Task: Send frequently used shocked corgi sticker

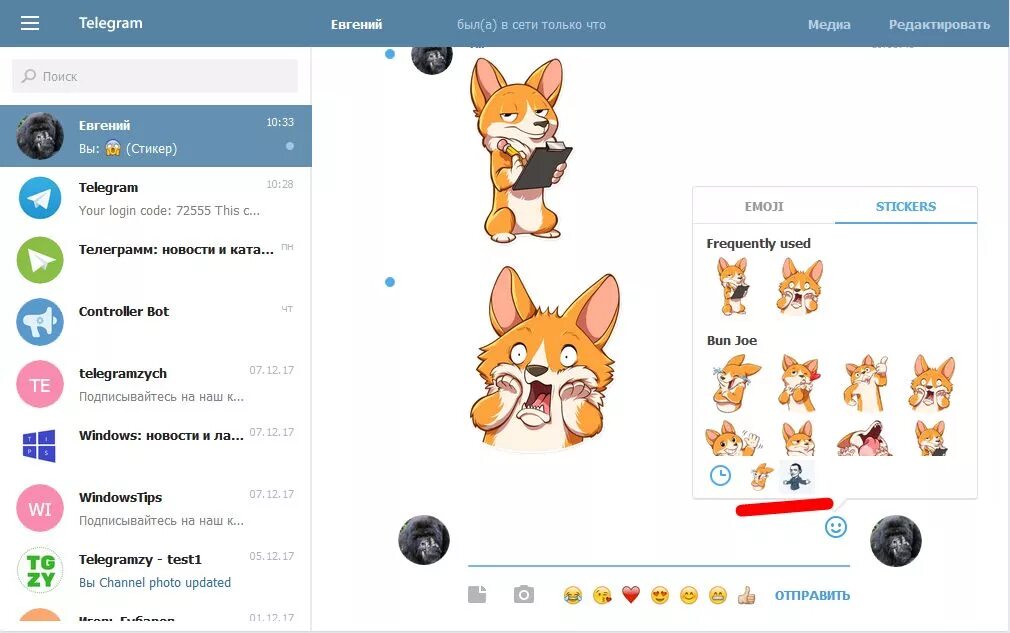Action: [799, 286]
